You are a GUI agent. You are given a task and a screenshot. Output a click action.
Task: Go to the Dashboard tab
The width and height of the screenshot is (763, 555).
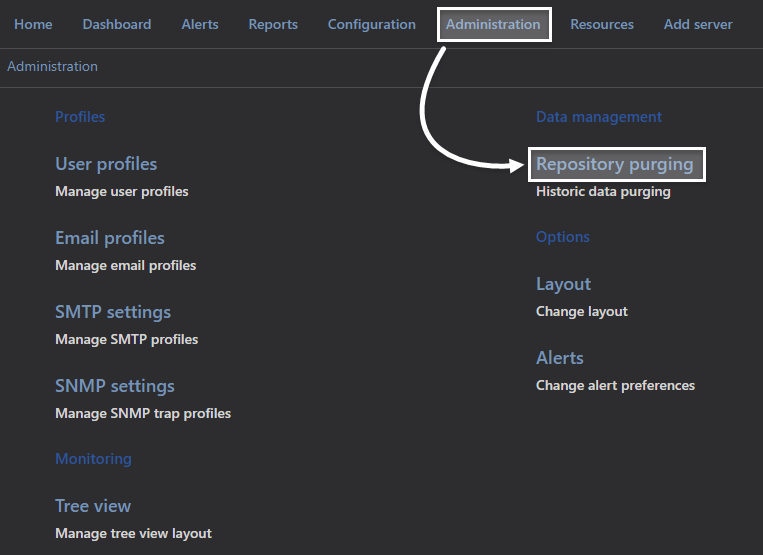click(x=117, y=24)
